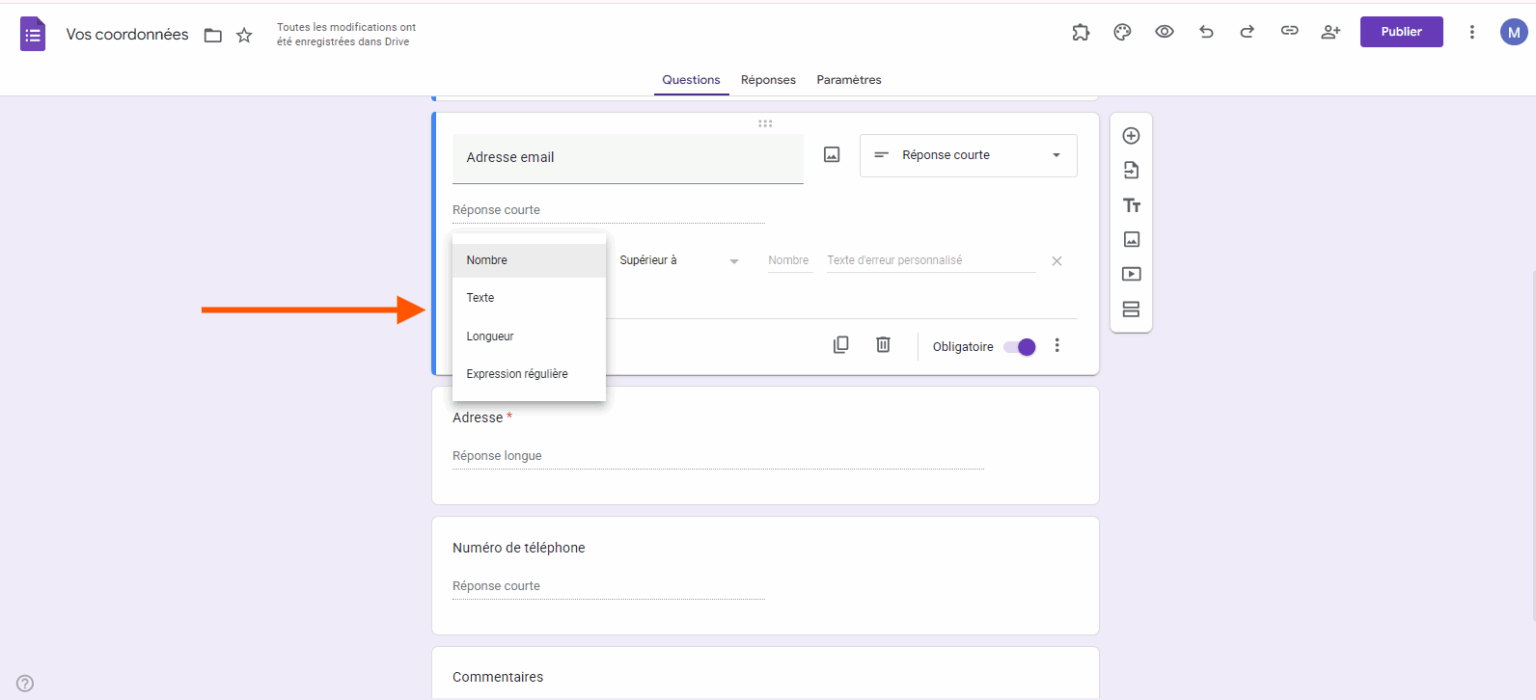Insert an image using the sidebar icon
This screenshot has width=1536, height=700.
pos(1130,239)
